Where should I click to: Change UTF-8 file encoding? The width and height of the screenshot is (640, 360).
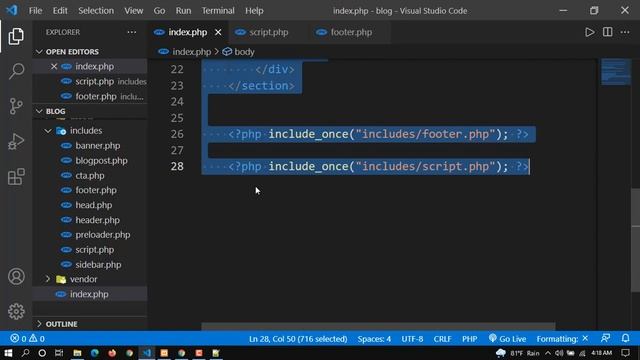tap(412, 339)
